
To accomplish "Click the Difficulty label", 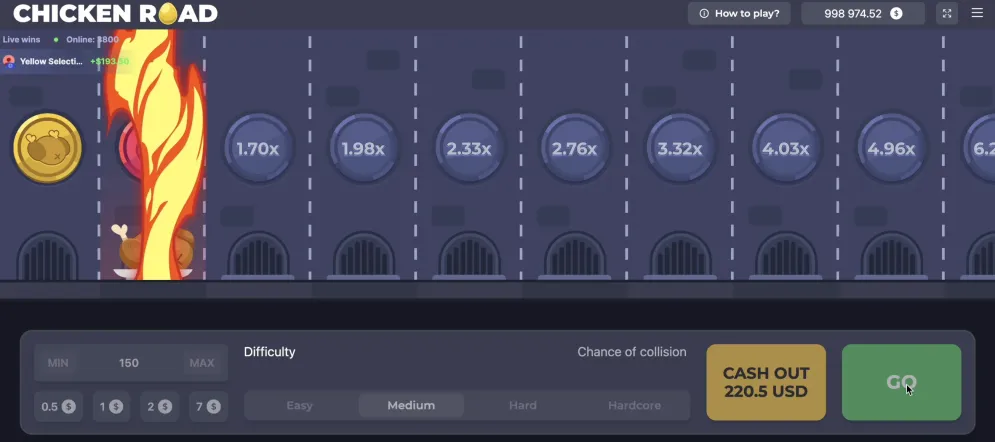I will [270, 352].
